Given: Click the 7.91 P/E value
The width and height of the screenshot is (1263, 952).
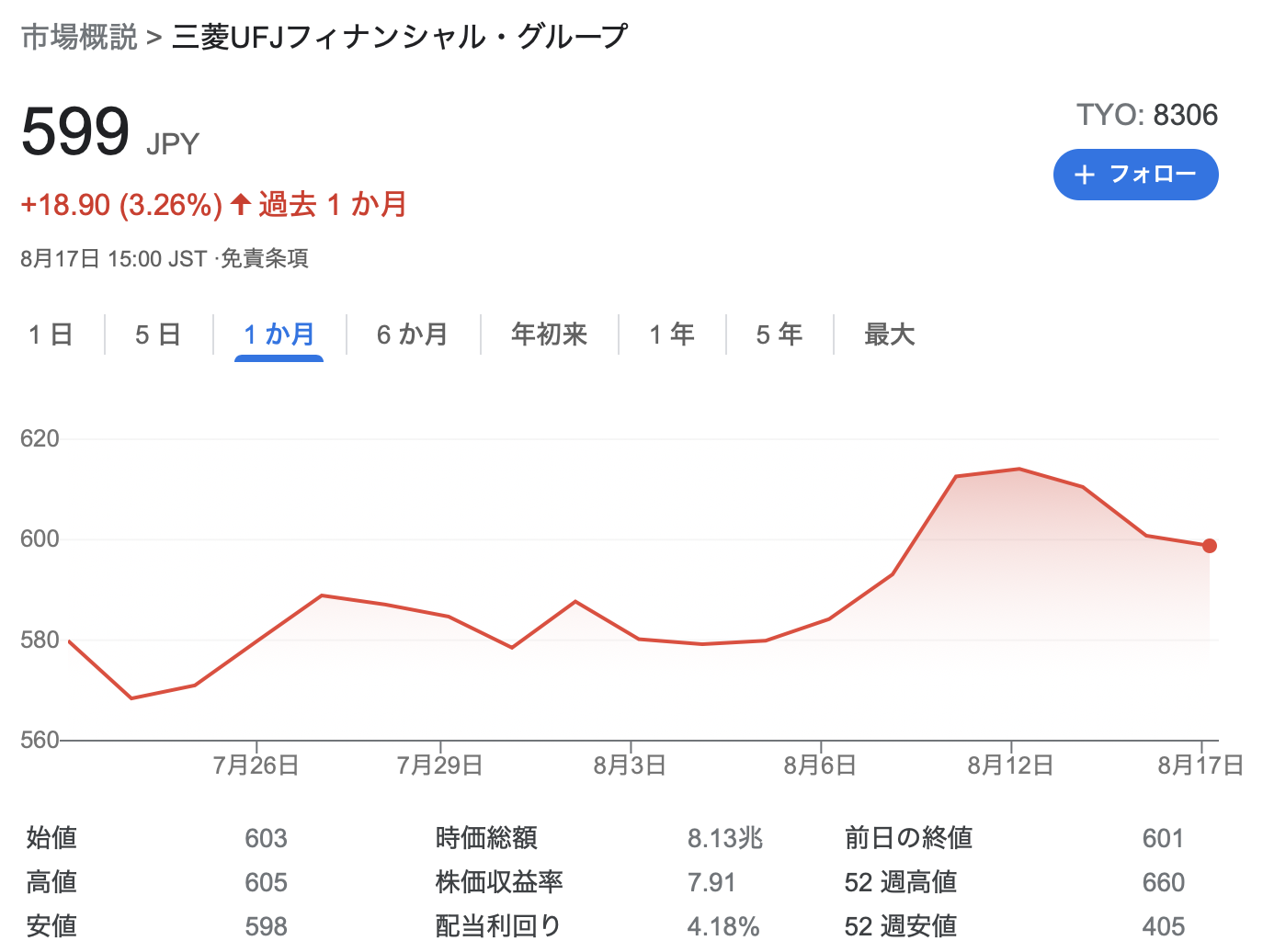Looking at the screenshot, I should tap(711, 882).
